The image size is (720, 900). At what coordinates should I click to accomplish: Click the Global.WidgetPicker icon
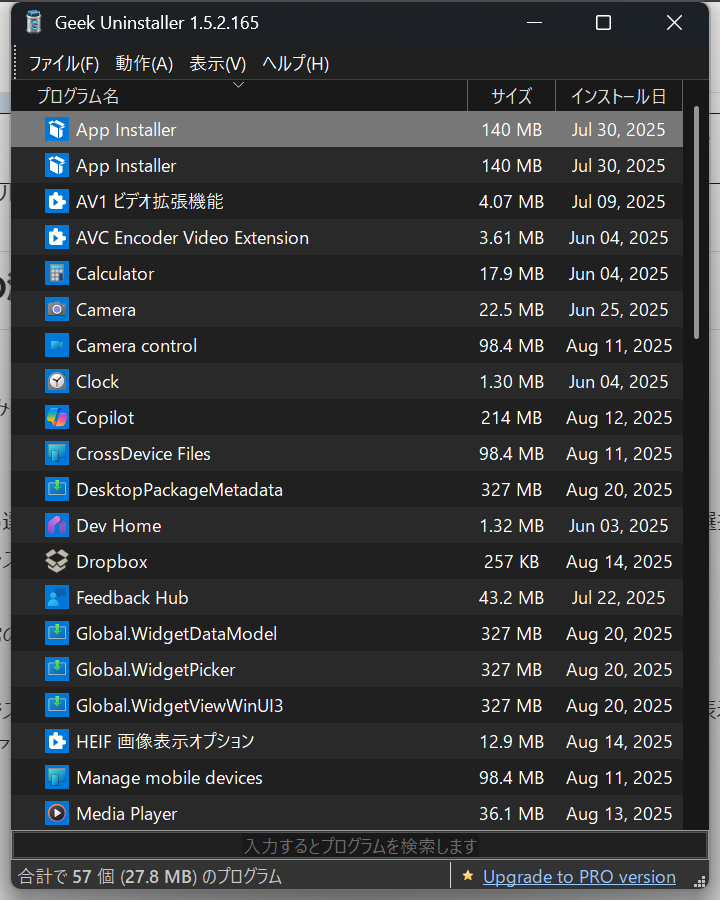pos(57,670)
